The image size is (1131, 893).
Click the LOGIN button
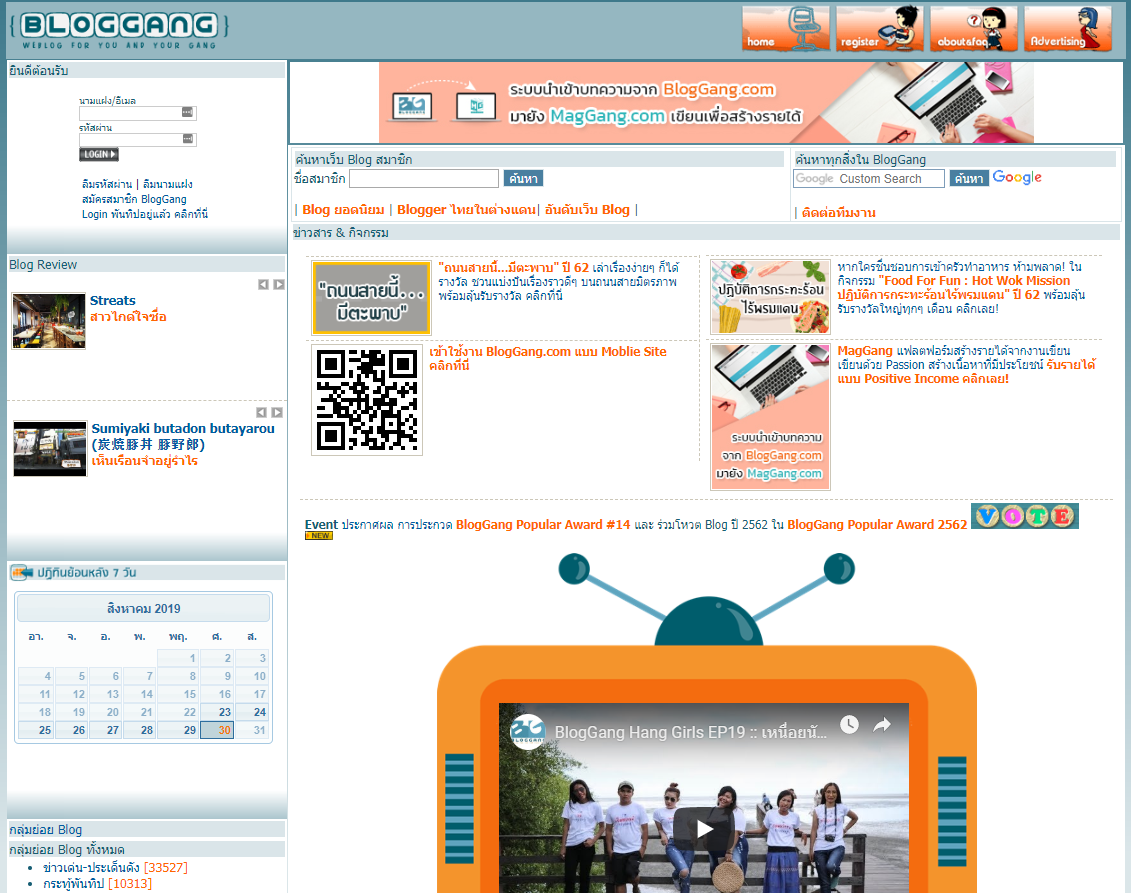point(98,154)
